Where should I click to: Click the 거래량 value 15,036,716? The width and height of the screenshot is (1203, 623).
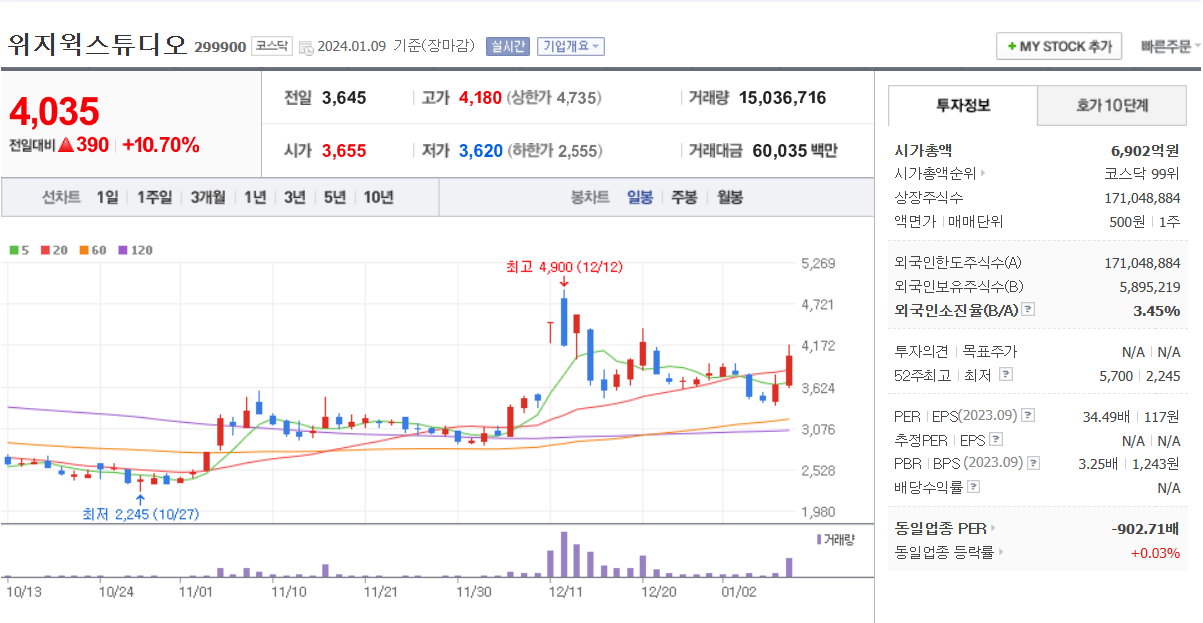point(783,97)
